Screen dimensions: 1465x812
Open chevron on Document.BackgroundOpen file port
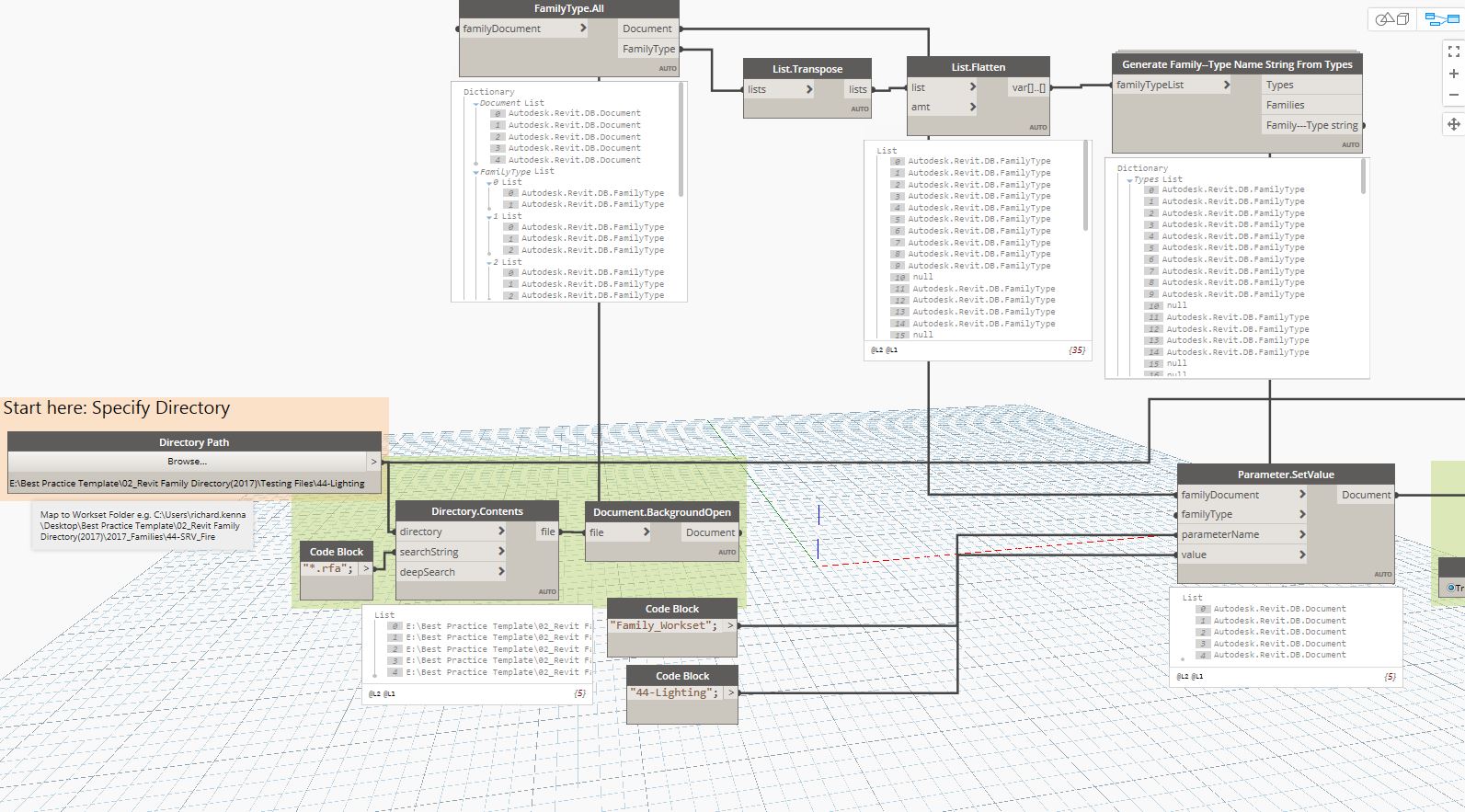[x=647, y=532]
